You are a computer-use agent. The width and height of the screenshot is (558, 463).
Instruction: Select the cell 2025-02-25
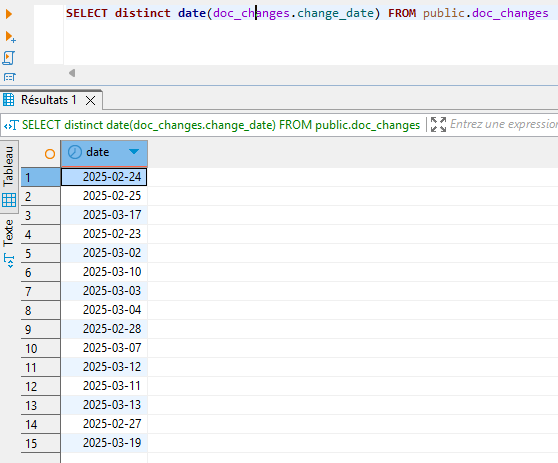(104, 196)
